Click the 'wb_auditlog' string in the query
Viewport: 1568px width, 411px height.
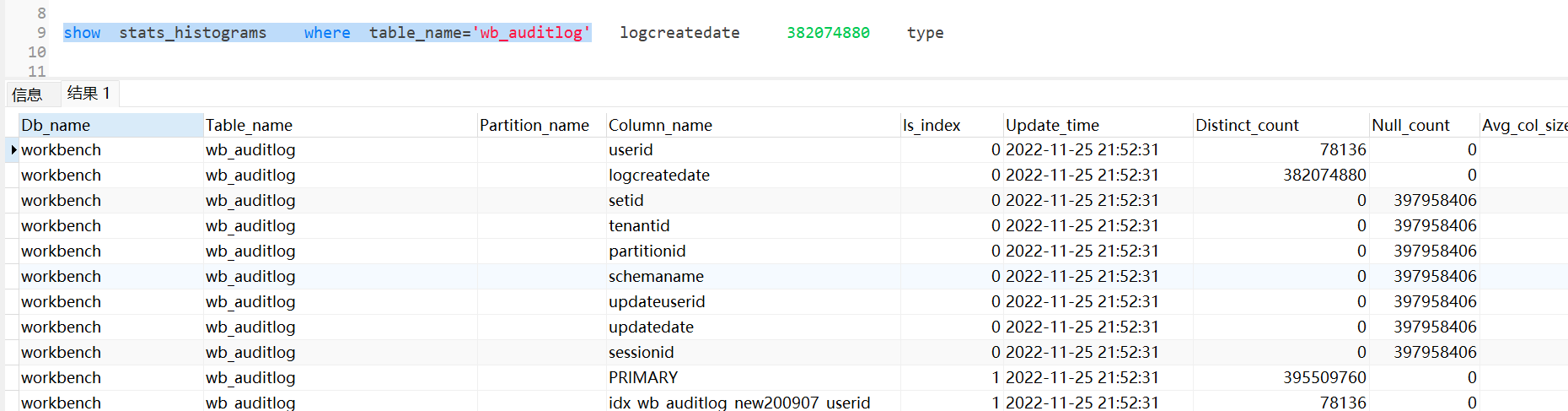tap(531, 33)
